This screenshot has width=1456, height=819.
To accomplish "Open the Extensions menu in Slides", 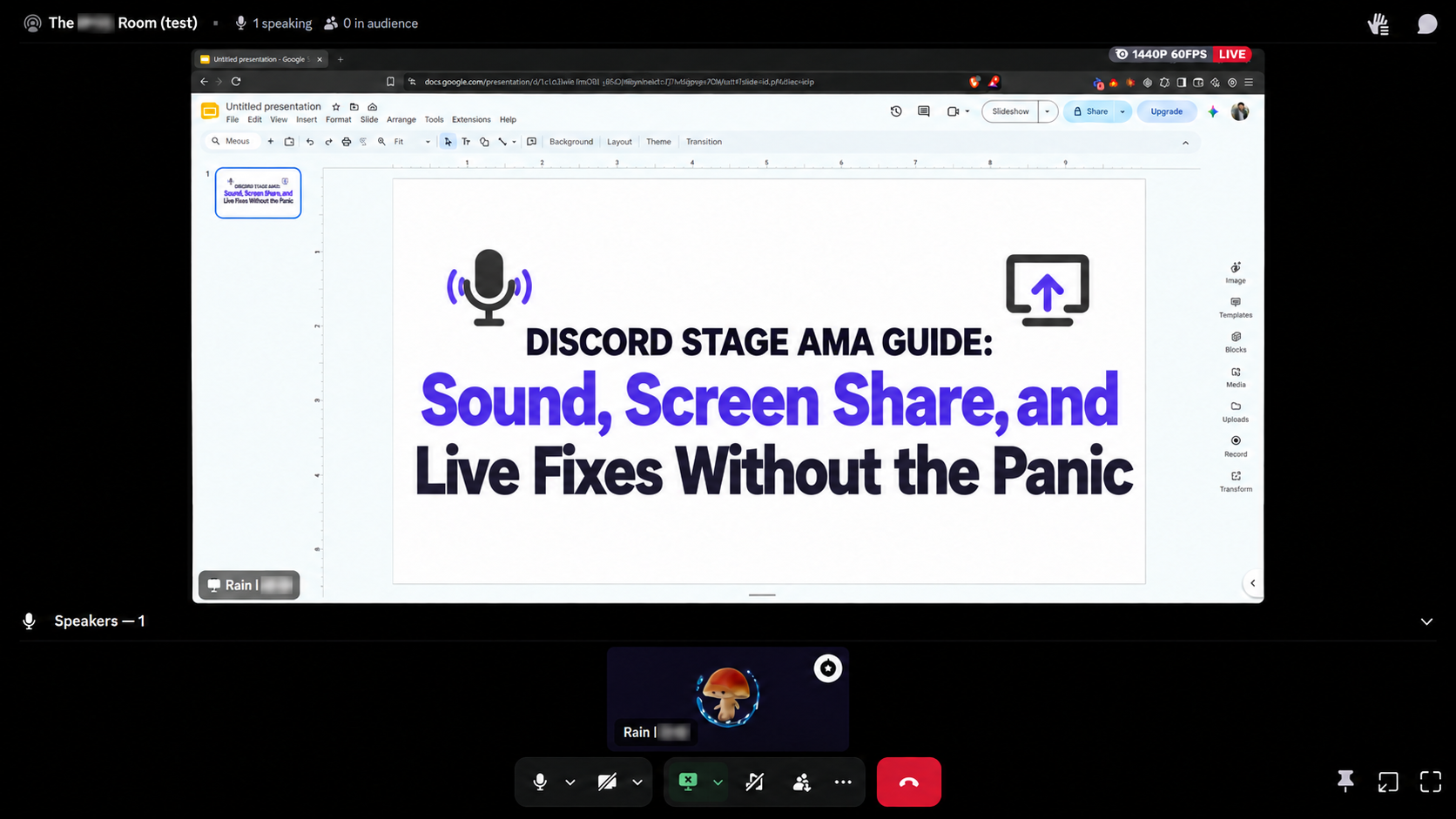I will click(471, 120).
